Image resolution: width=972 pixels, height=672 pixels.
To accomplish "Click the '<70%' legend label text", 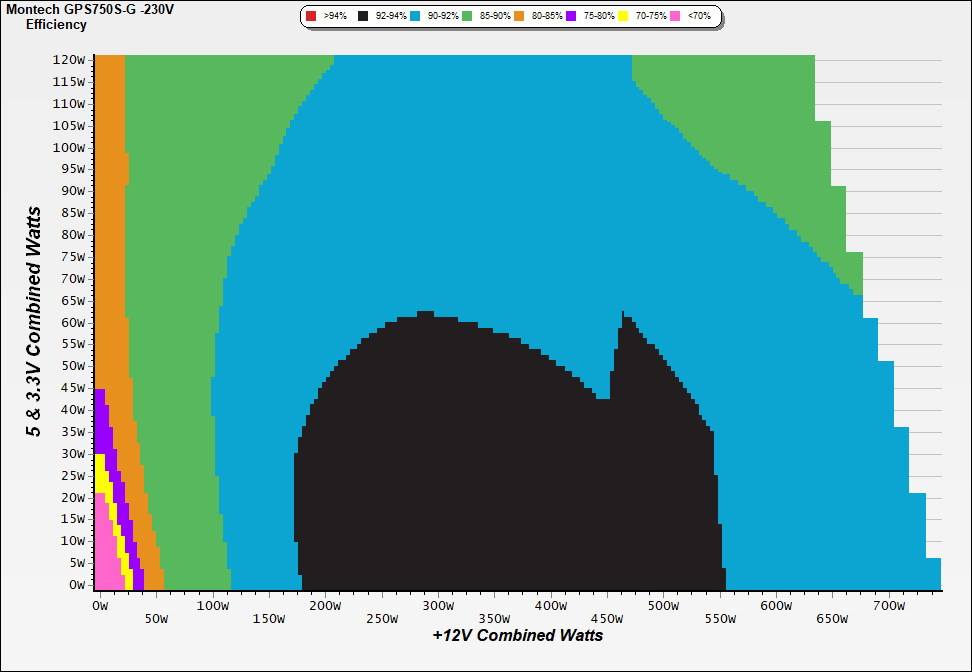I will (698, 17).
